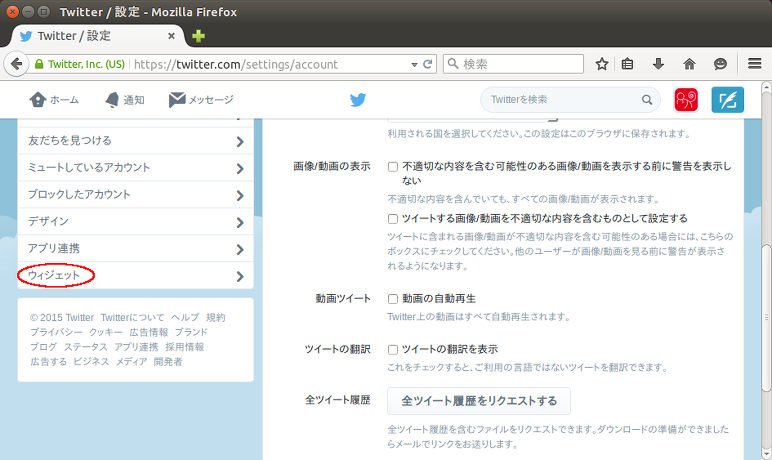The image size is (772, 460).
Task: Open メディア footer link
Action: coord(131,362)
